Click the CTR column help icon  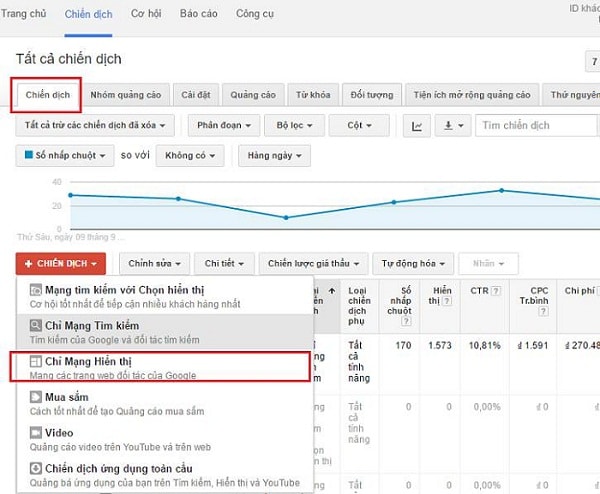496,290
